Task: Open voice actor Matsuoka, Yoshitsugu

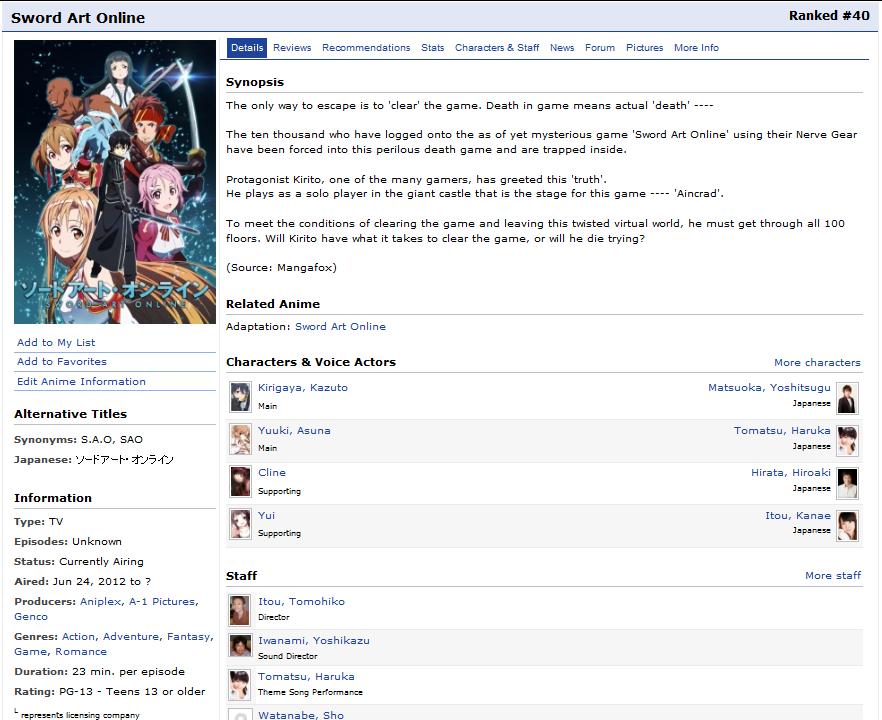Action: [769, 388]
